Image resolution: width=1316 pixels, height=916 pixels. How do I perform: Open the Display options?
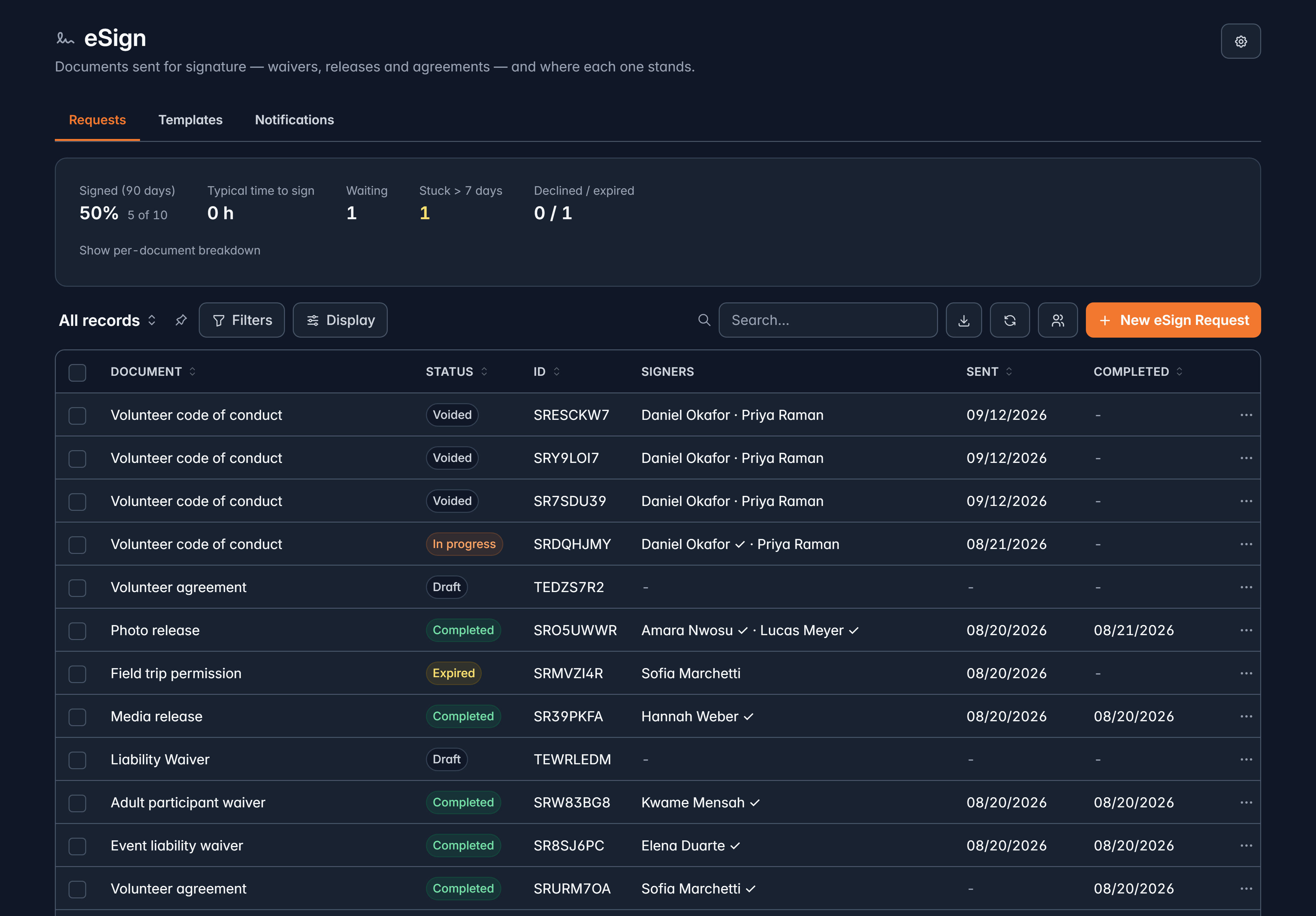point(340,320)
